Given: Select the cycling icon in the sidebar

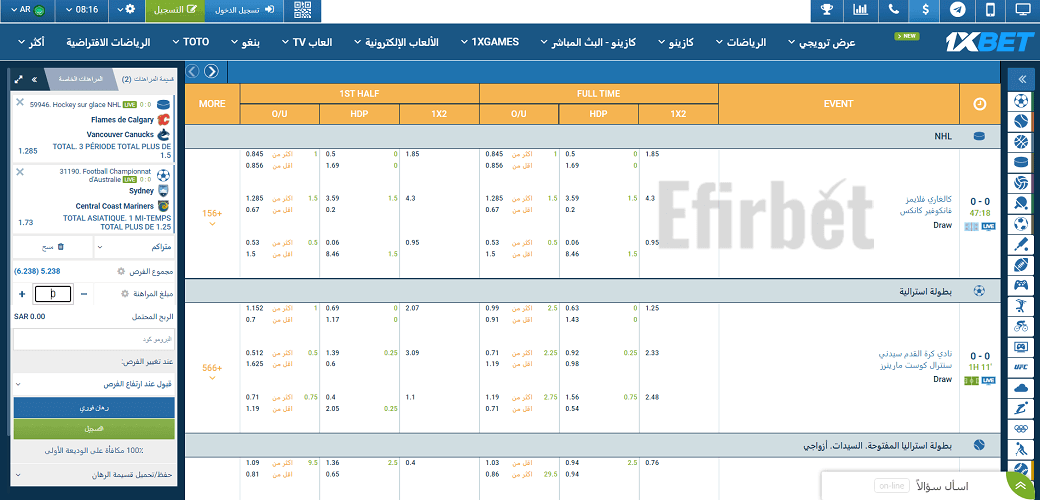Looking at the screenshot, I should pos(1021,326).
